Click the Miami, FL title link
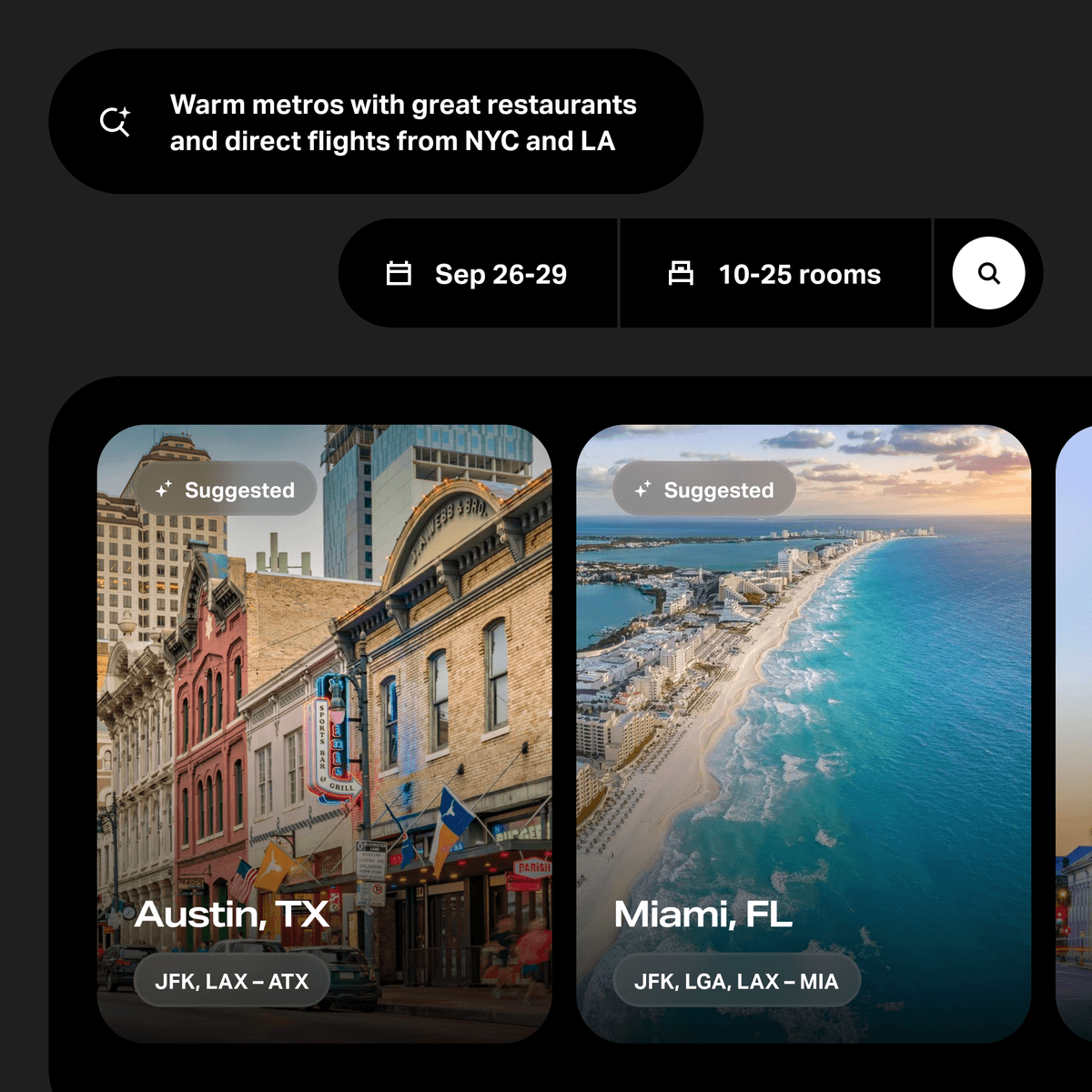The image size is (1092, 1092). coord(703,914)
